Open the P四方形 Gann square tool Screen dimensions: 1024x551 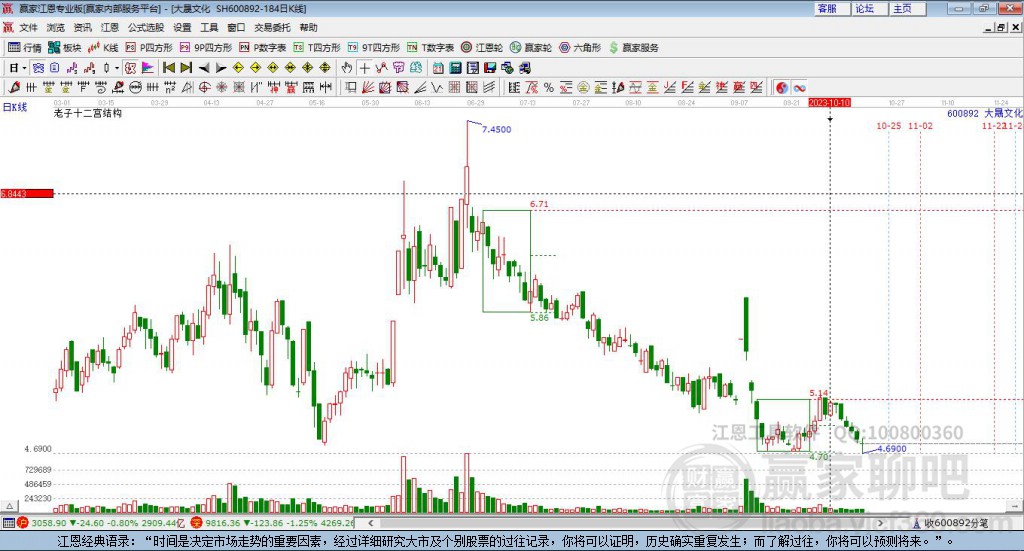click(x=148, y=48)
